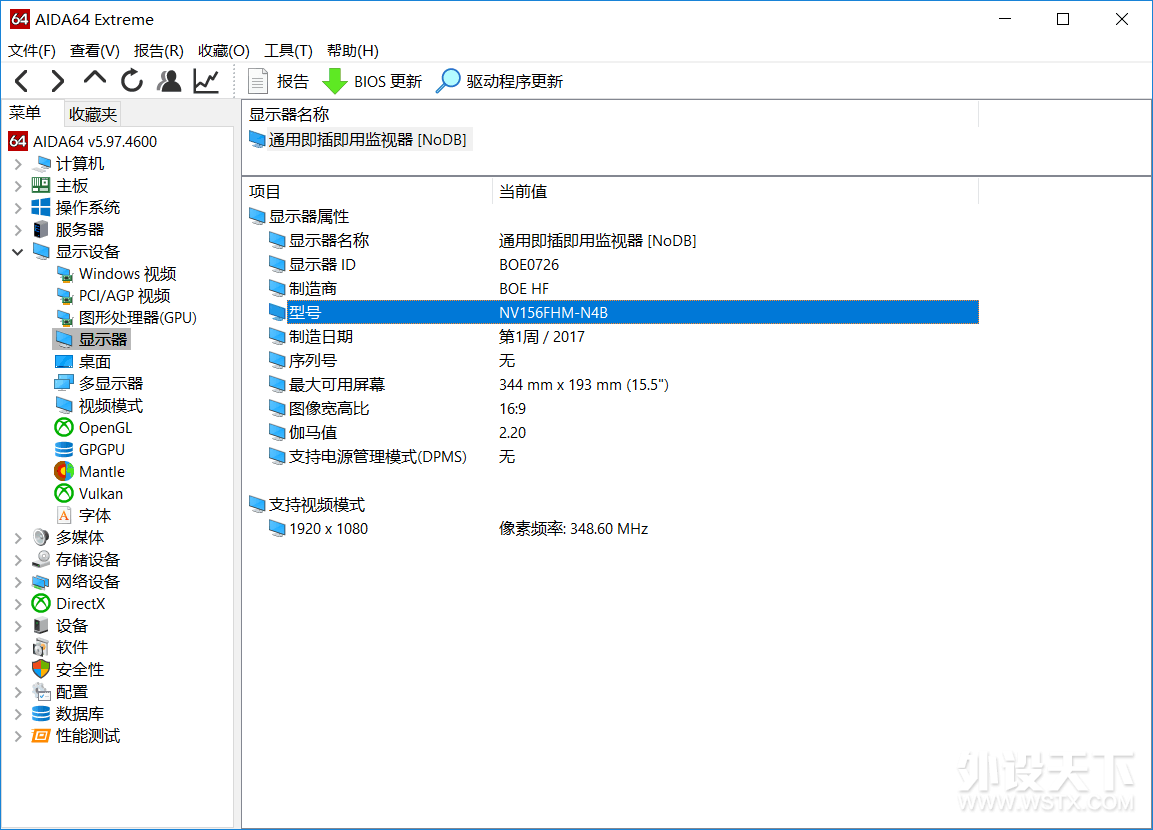Open the line chart icon
1153x830 pixels.
tap(206, 81)
